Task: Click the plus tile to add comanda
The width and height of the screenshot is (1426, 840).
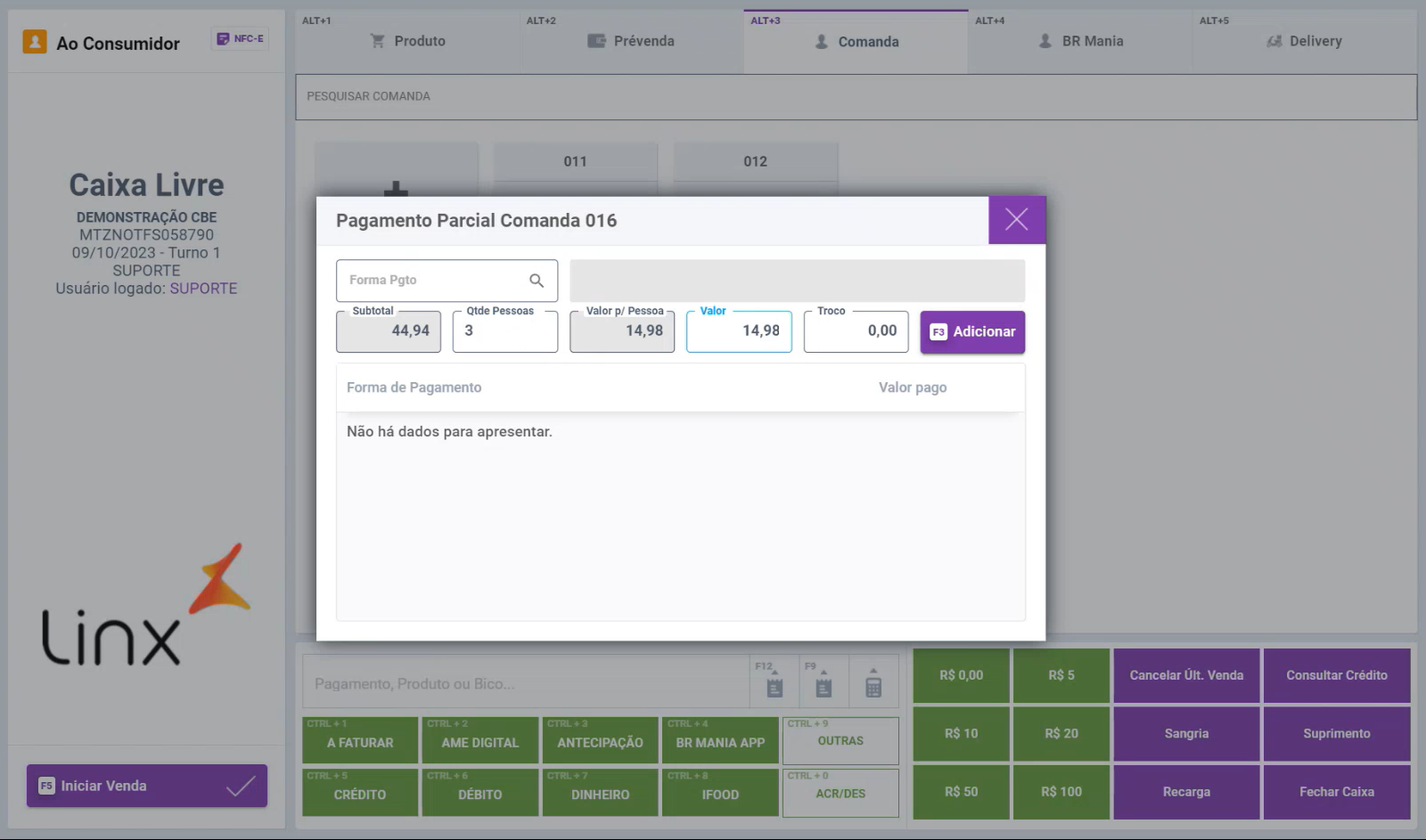Action: [x=397, y=169]
